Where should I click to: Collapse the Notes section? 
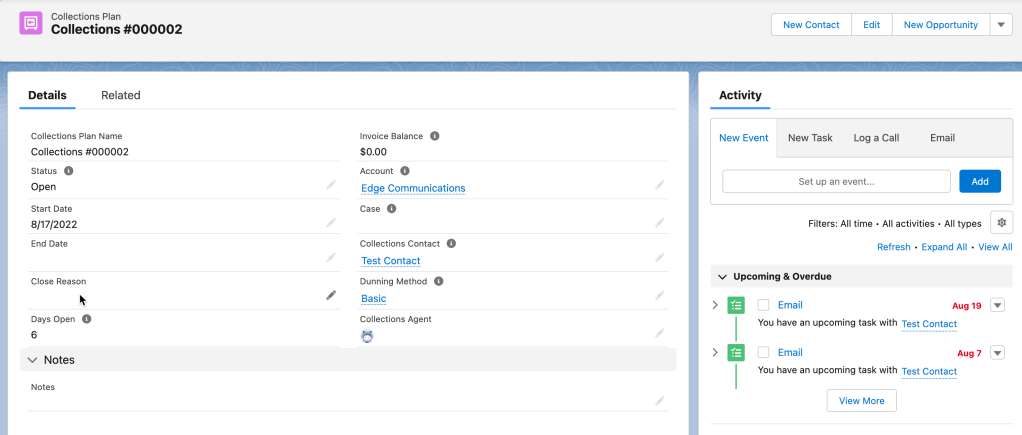point(33,360)
